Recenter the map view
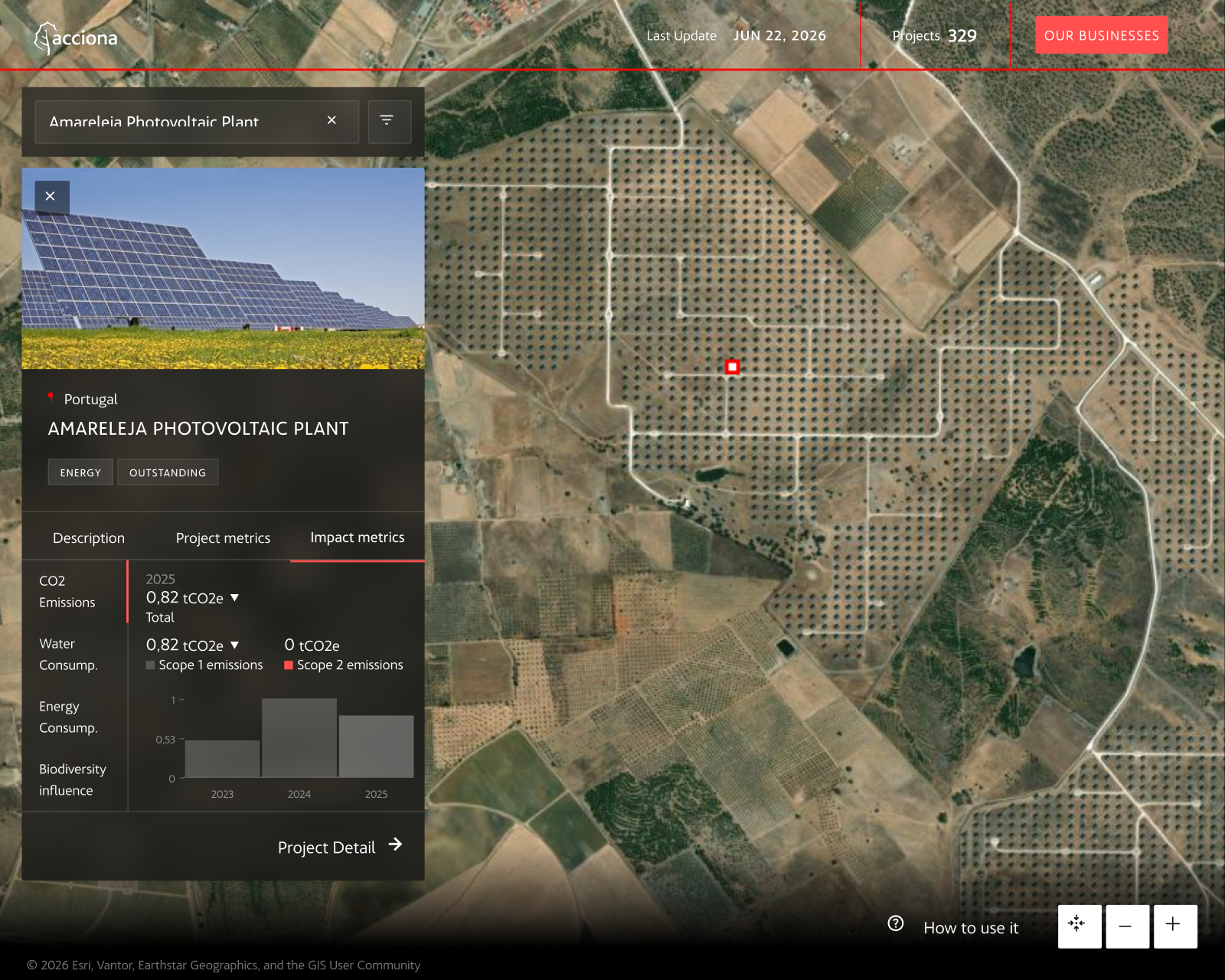Screen dimensions: 1225x980 (x=1080, y=926)
